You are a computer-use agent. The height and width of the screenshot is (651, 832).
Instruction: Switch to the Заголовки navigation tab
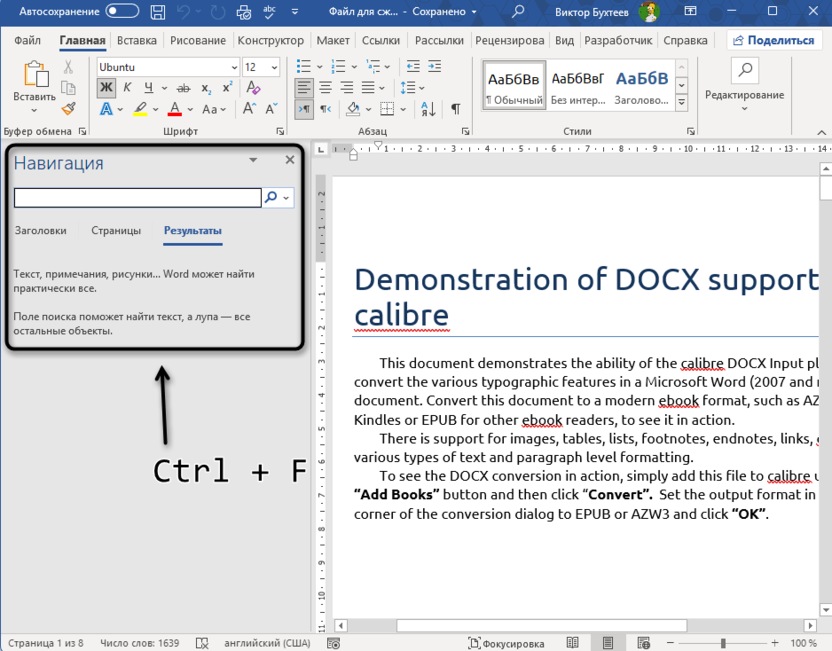pyautogui.click(x=40, y=230)
